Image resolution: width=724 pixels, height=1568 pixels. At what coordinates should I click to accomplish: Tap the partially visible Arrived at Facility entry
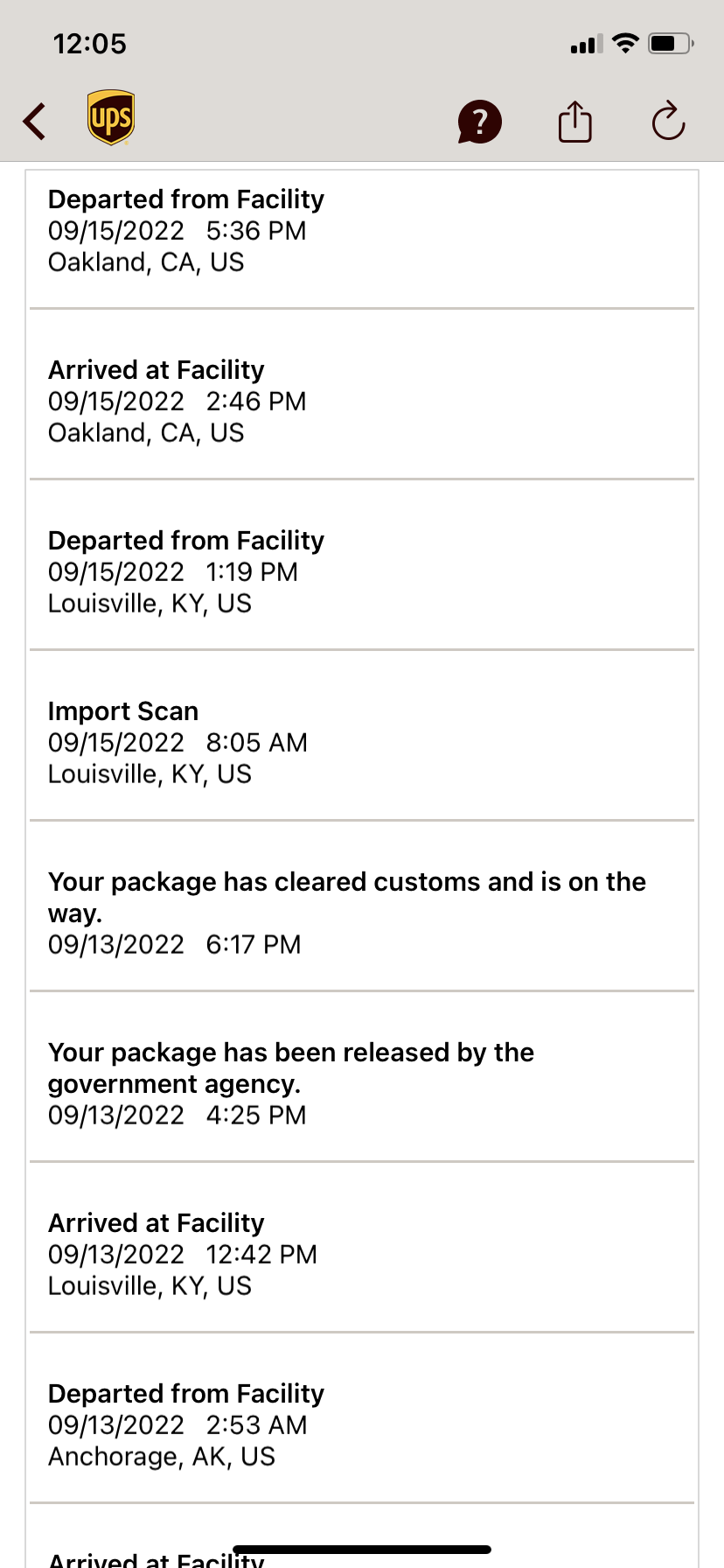pyautogui.click(x=362, y=1536)
